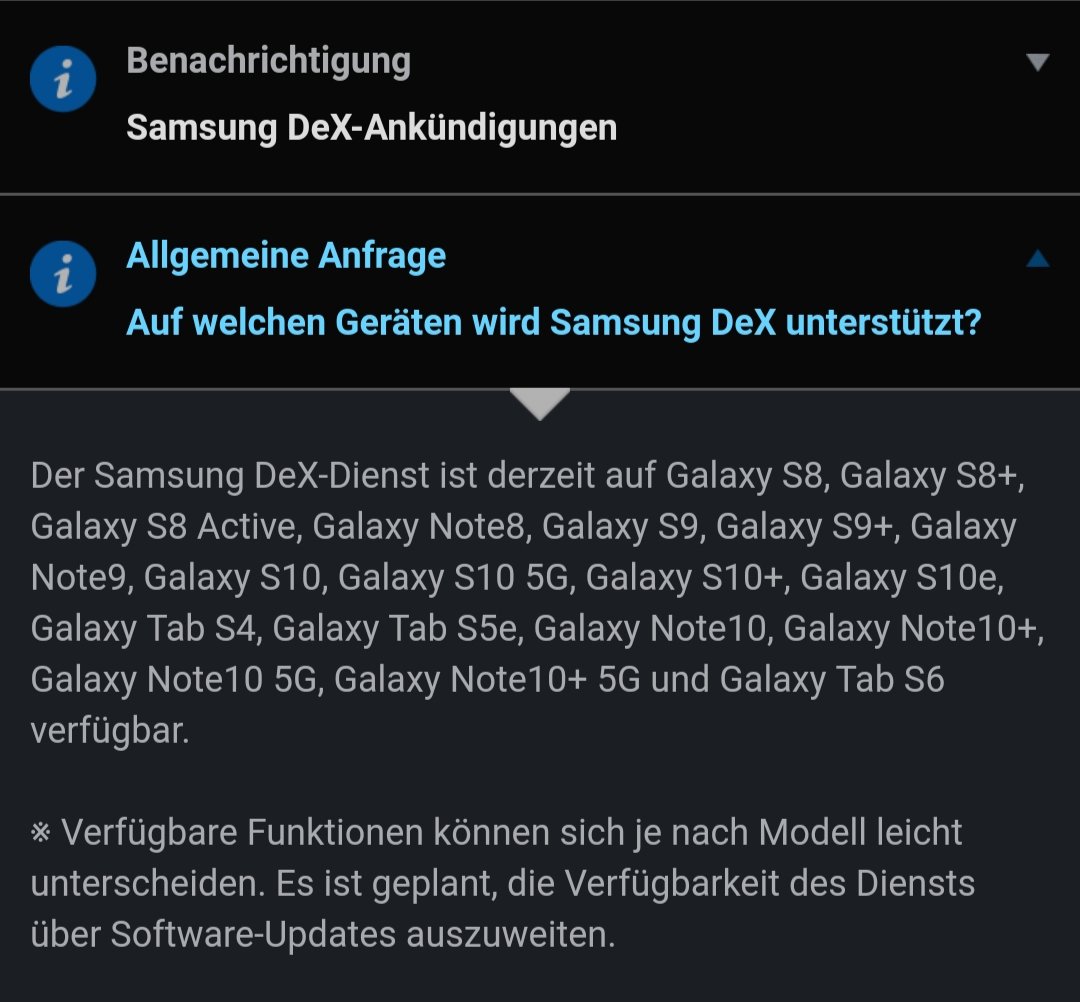Click 'Galaxy S10 5G' in the device list
The width and height of the screenshot is (1080, 1002).
(x=454, y=578)
